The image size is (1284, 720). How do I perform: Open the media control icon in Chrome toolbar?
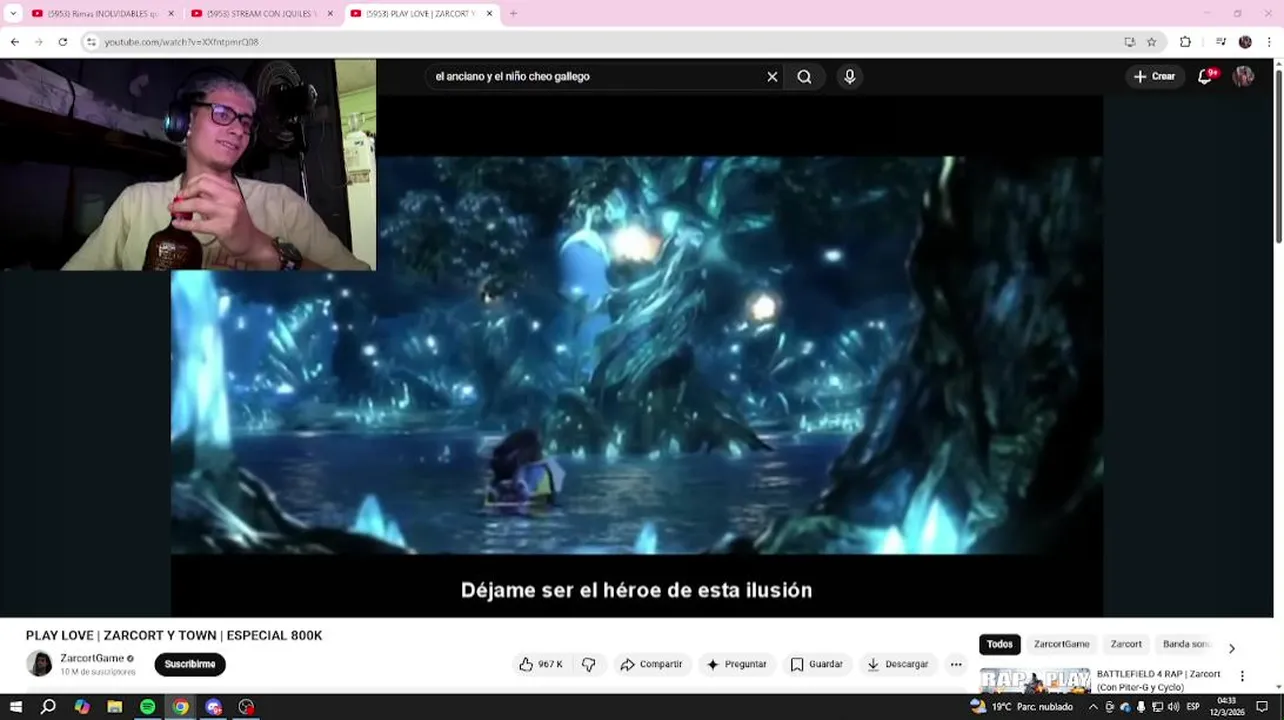click(x=1220, y=42)
